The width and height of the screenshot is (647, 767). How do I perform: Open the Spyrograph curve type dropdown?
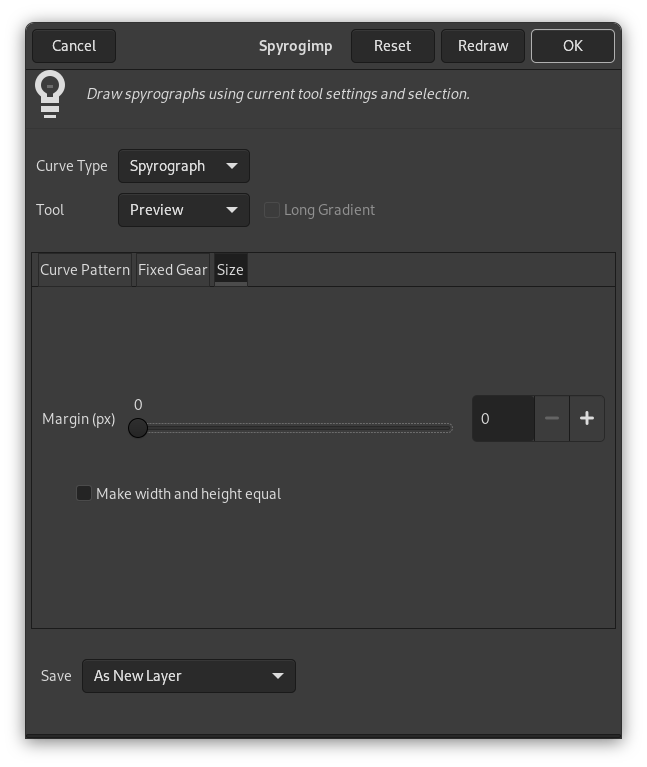click(x=168, y=166)
